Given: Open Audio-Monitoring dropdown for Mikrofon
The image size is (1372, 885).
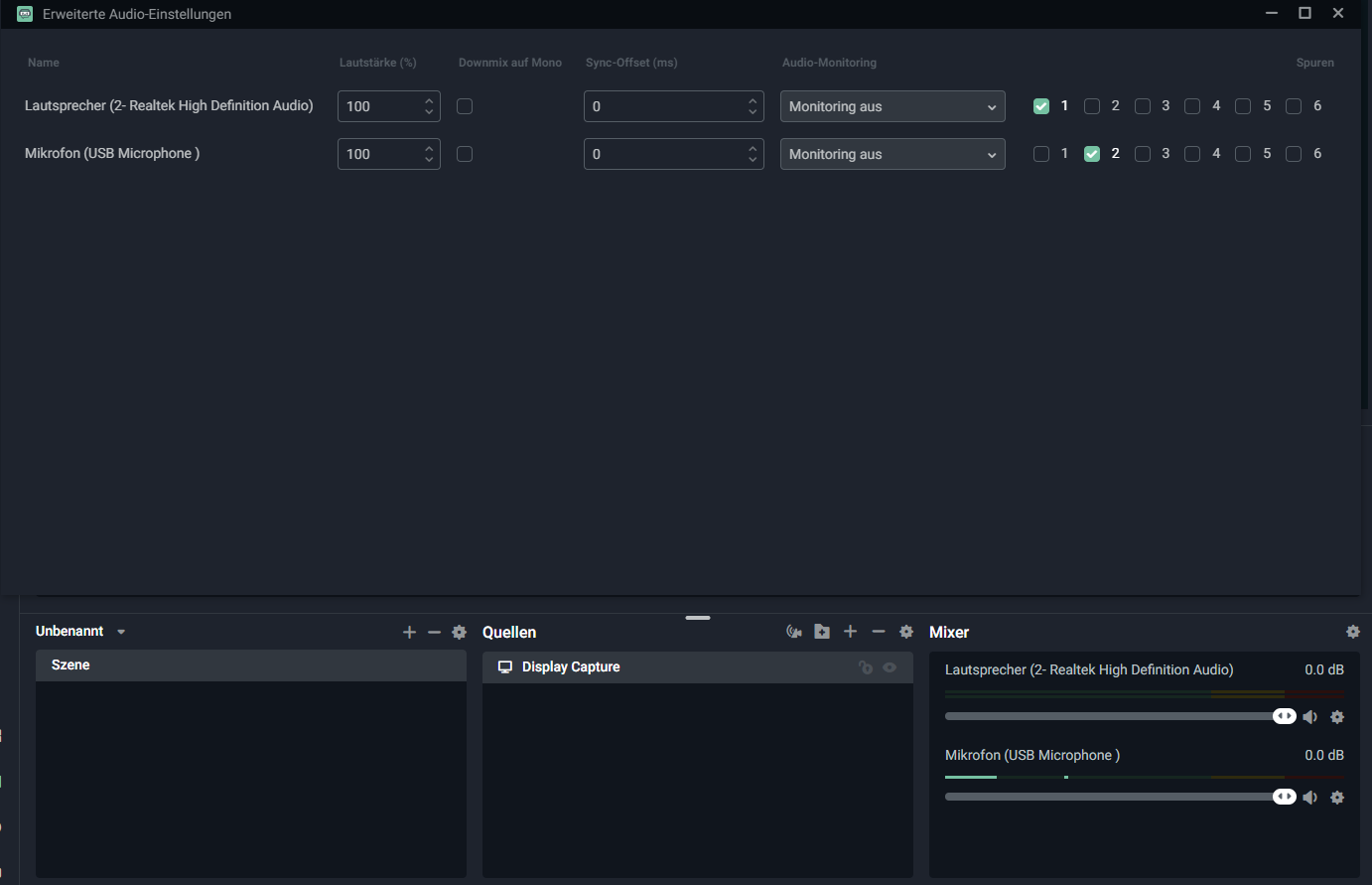Looking at the screenshot, I should pyautogui.click(x=892, y=154).
